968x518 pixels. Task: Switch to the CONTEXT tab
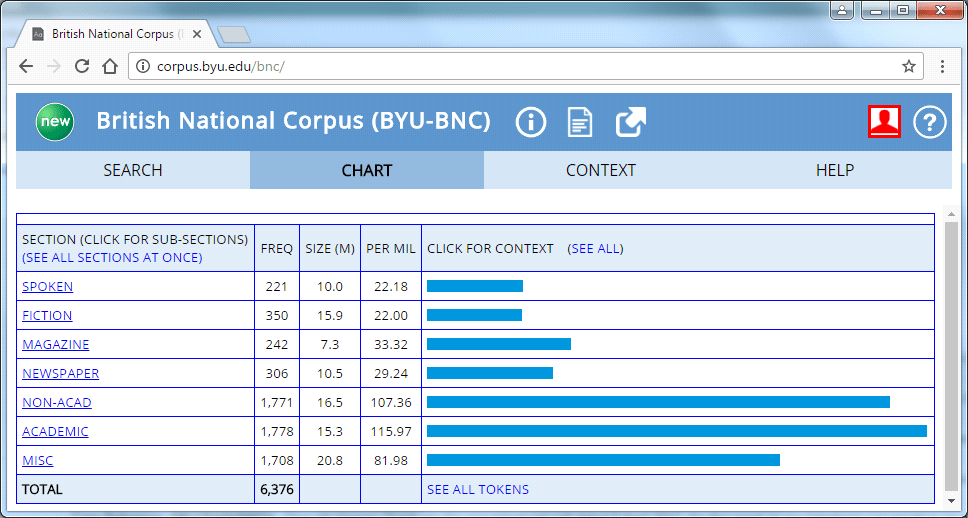(600, 170)
